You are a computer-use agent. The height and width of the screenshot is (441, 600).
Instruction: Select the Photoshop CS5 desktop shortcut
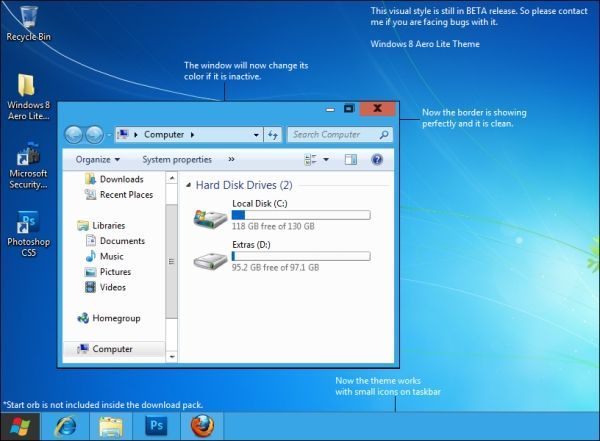coord(28,234)
